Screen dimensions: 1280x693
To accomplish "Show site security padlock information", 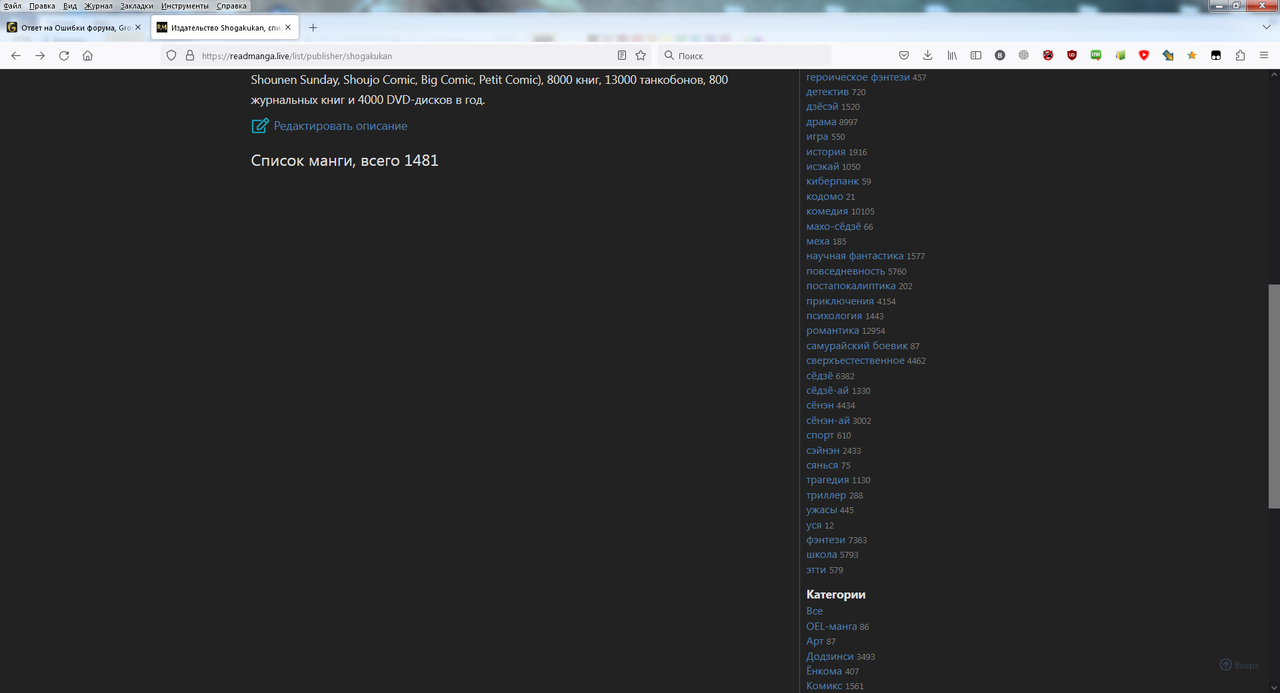I will click(189, 56).
